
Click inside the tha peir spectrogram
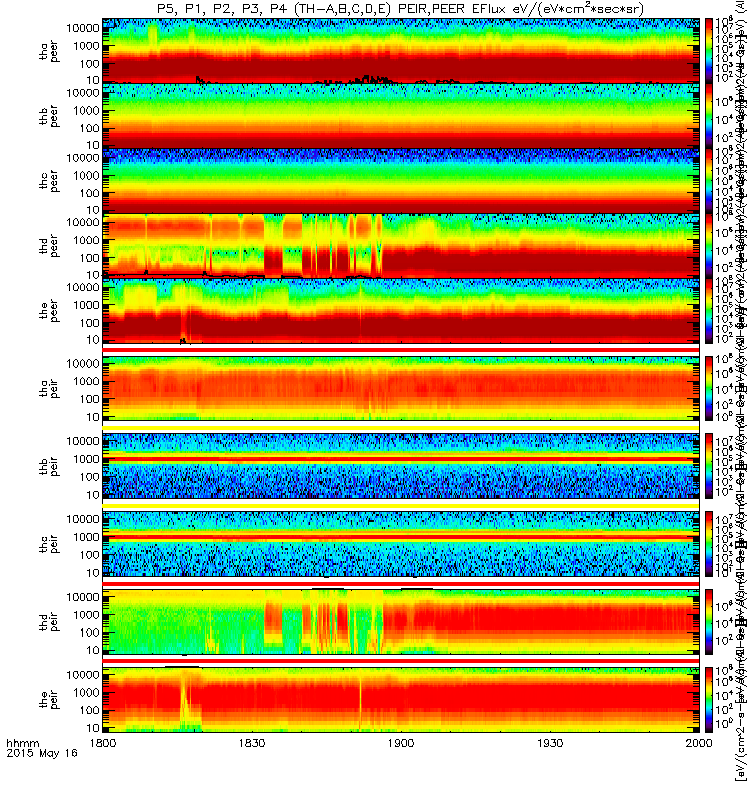(x=401, y=388)
